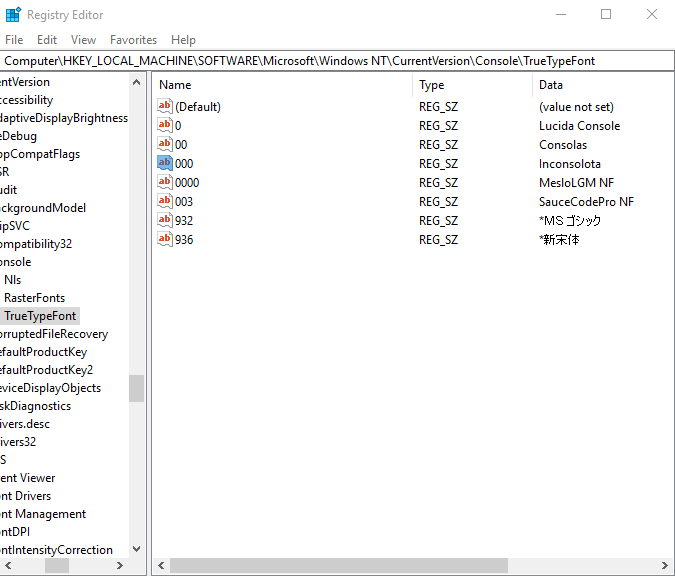
Task: Select the string icon for value 003
Action: point(164,201)
